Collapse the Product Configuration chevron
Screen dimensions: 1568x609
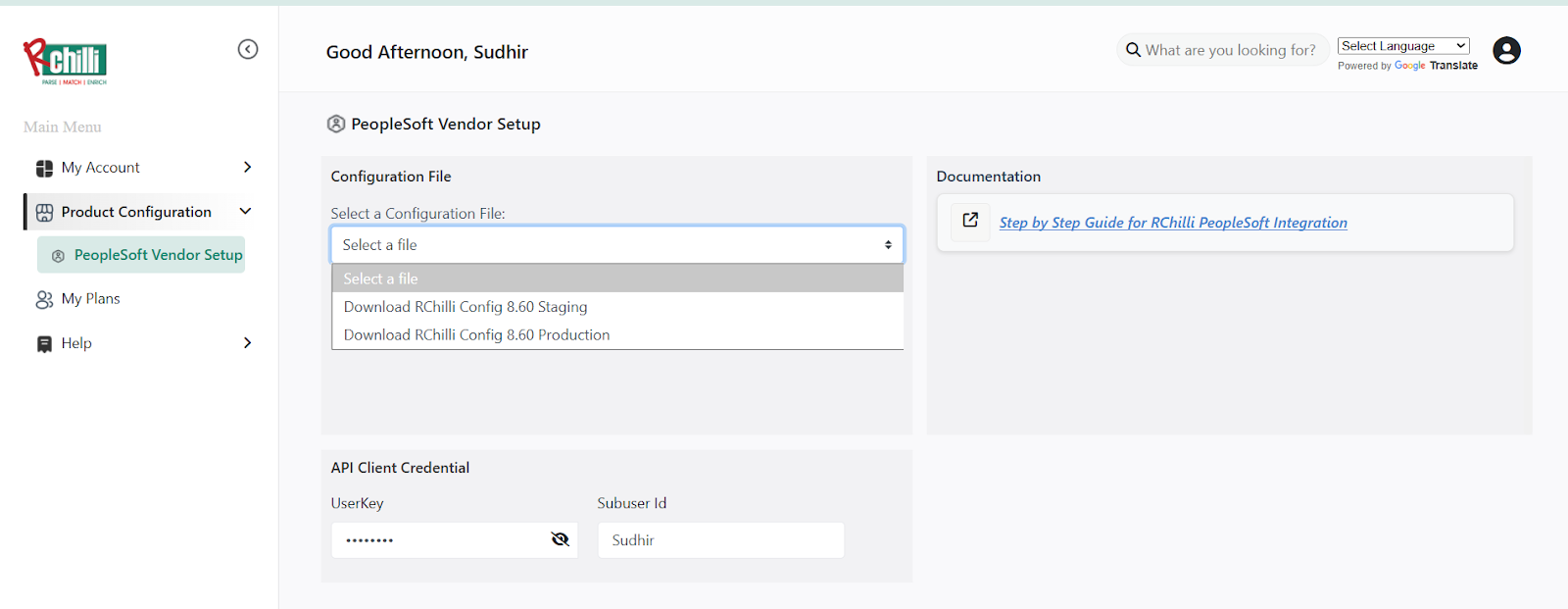pyautogui.click(x=246, y=212)
